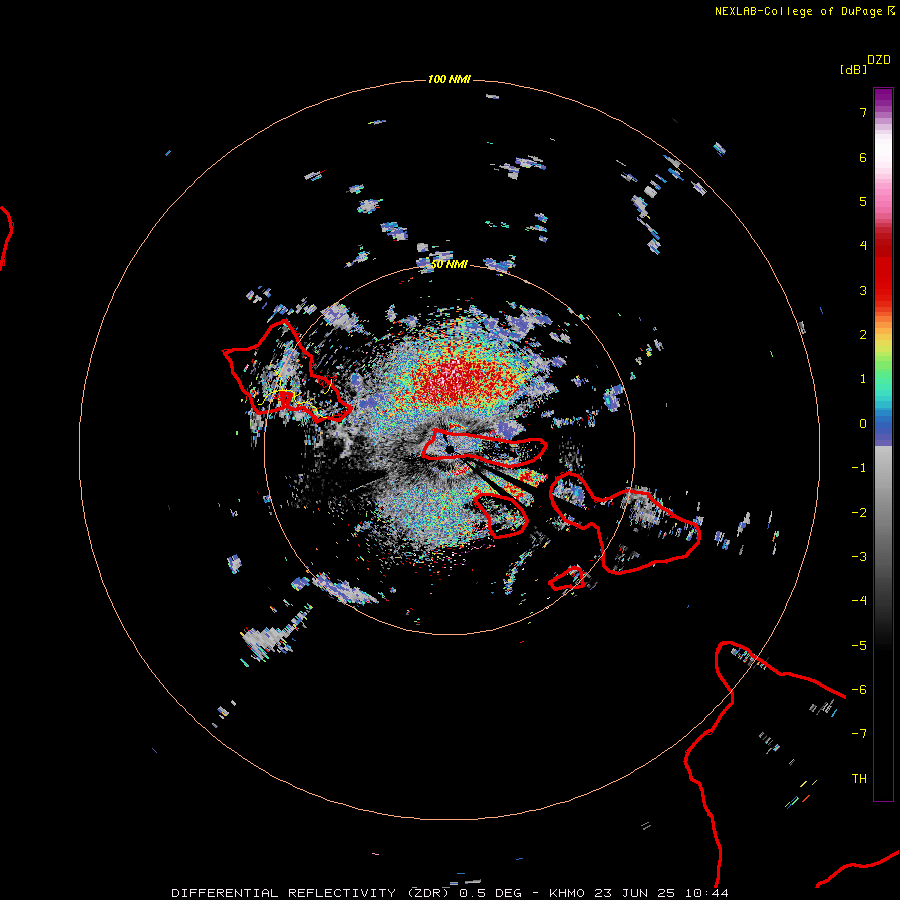Click the color scale value -7
Screen dimensions: 900x900
click(859, 734)
